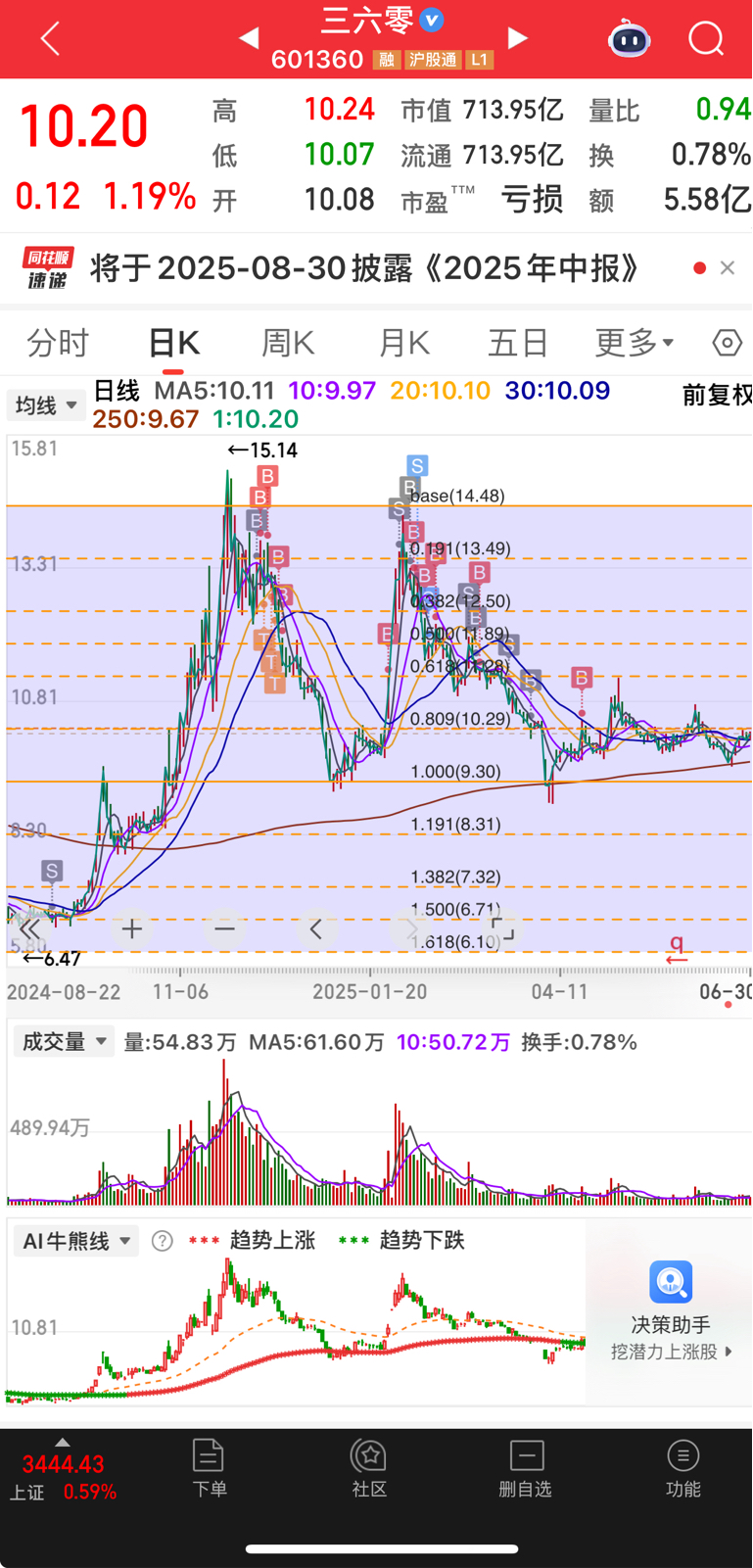753x1568 pixels.
Task: Jump chart back with double-left arrows
Action: click(x=30, y=928)
